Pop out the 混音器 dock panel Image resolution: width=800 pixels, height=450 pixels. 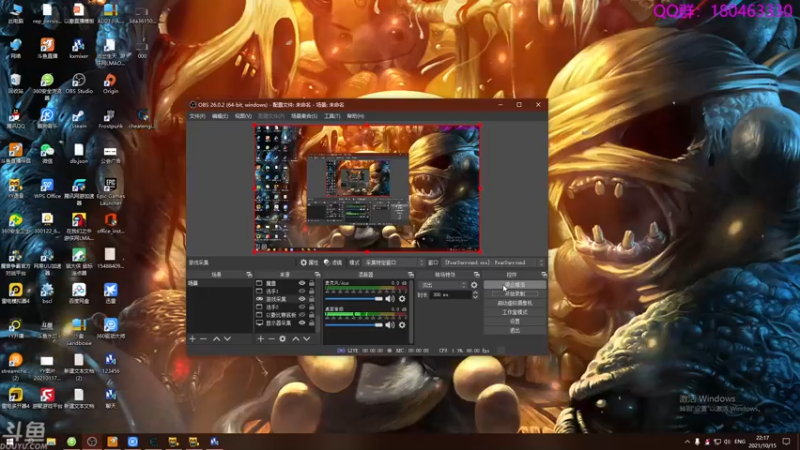click(411, 274)
